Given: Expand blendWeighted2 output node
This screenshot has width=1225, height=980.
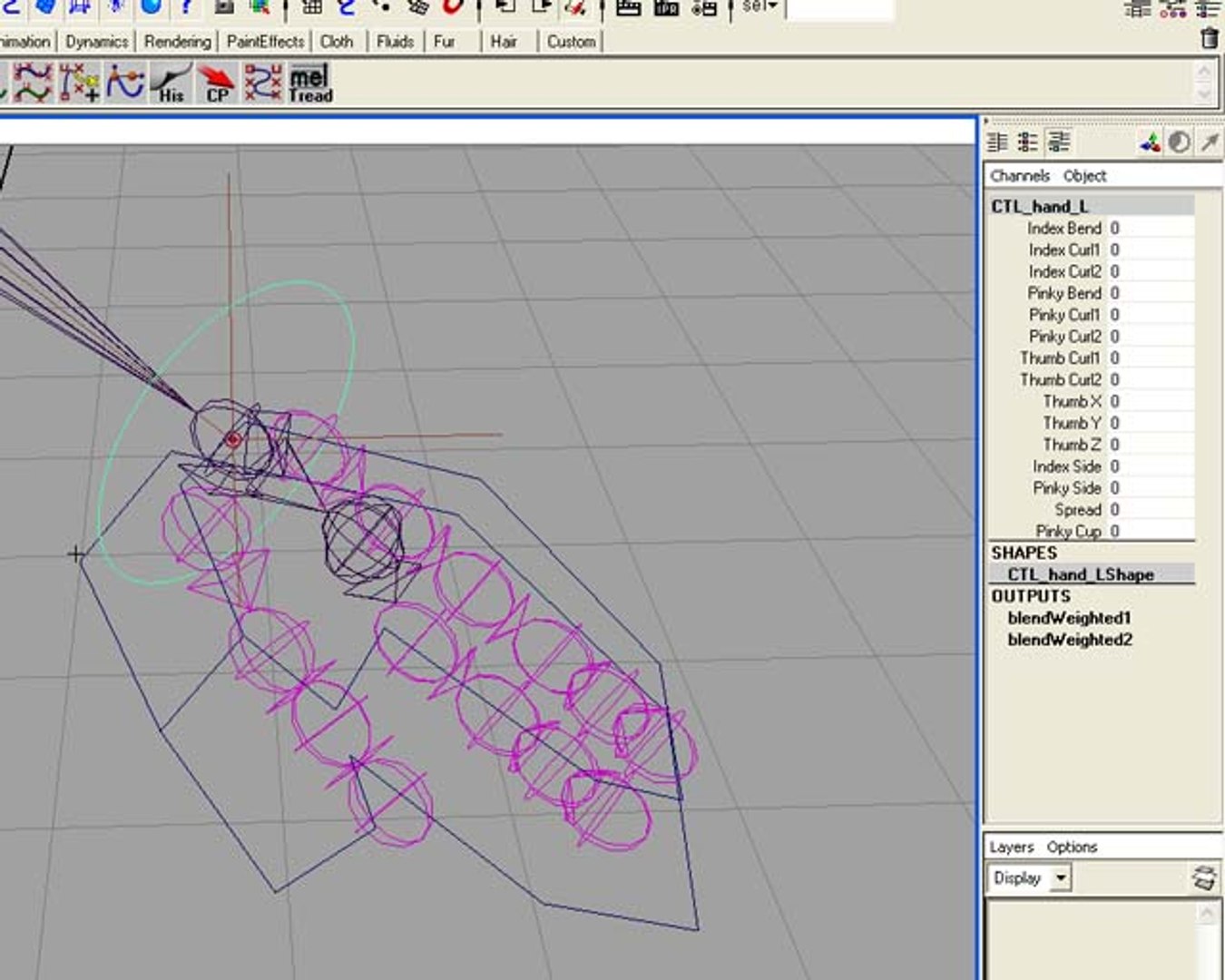Looking at the screenshot, I should 1069,640.
